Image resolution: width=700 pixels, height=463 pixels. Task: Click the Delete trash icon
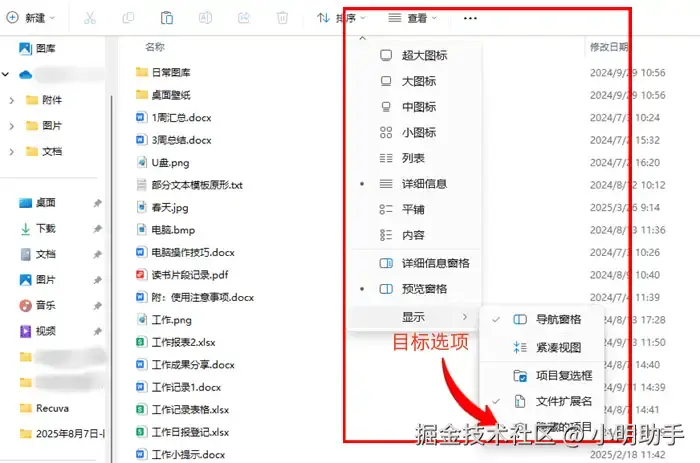(282, 18)
